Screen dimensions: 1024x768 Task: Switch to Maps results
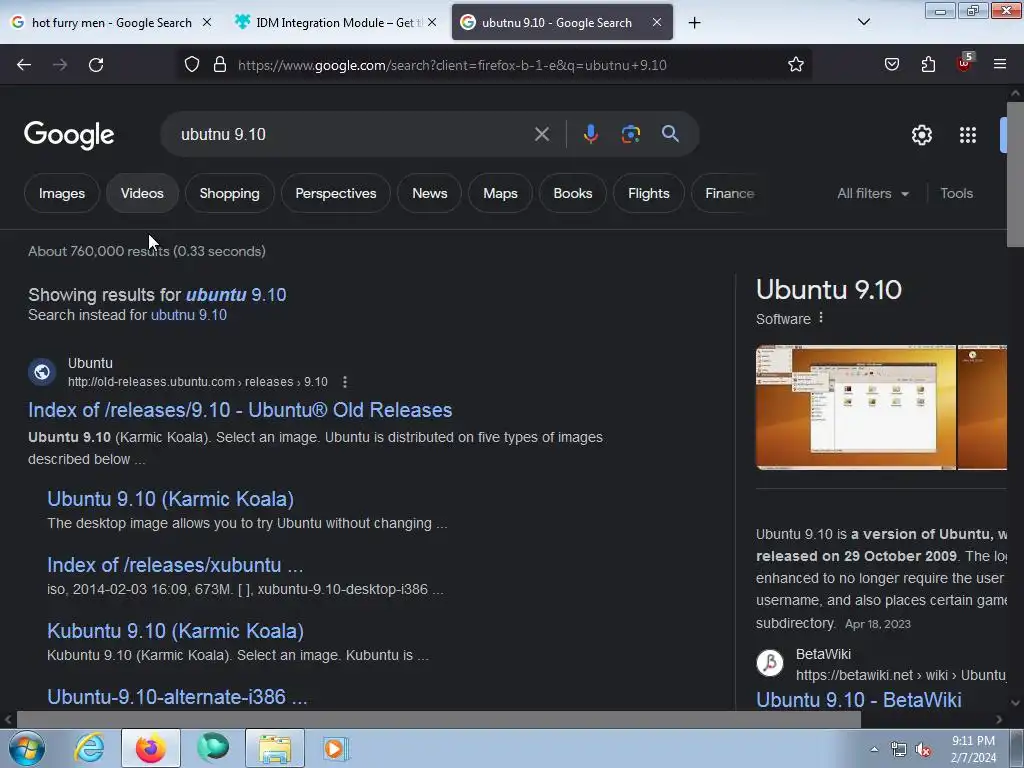(500, 193)
